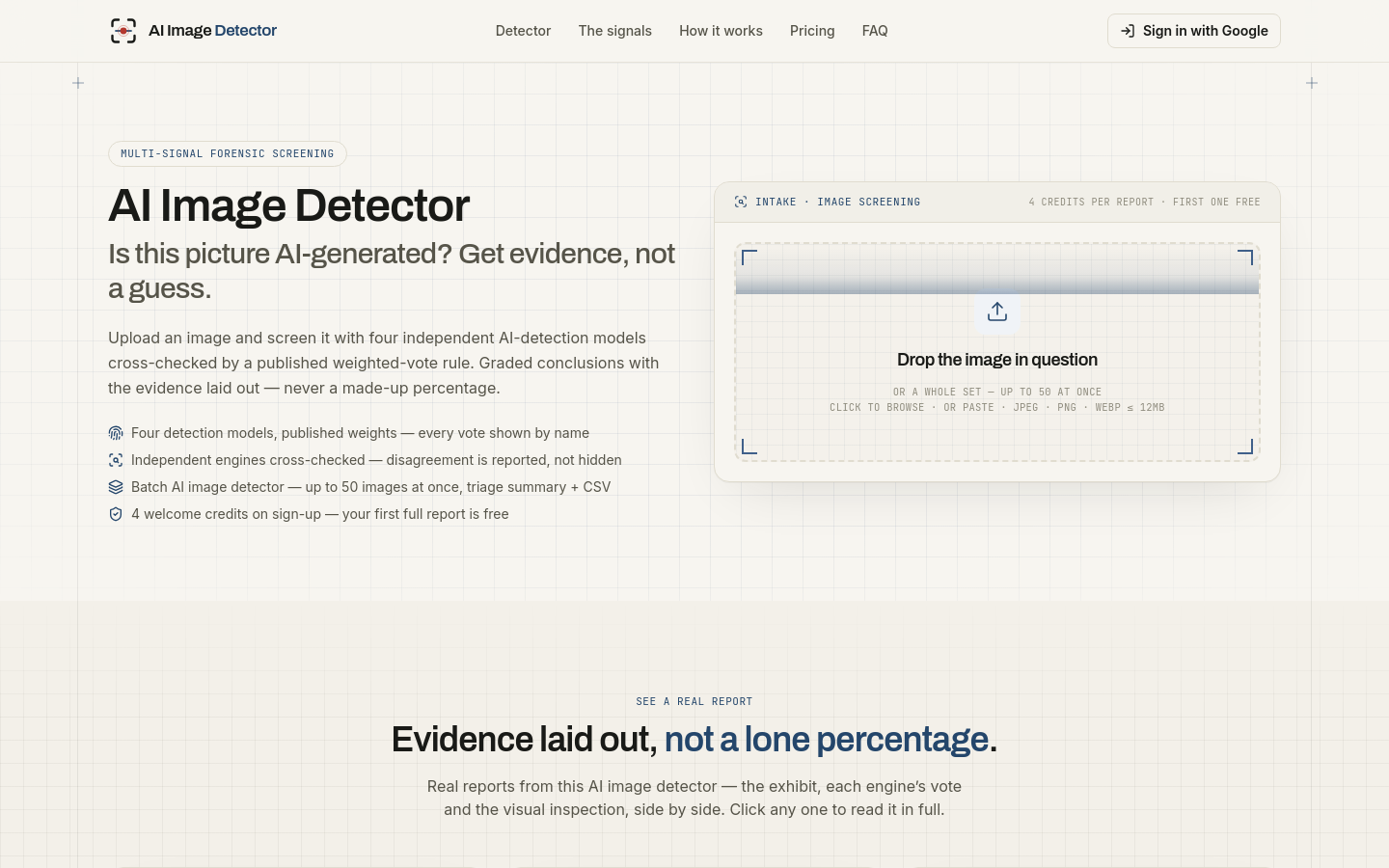1389x868 pixels.
Task: Open How it works nav item
Action: click(x=721, y=31)
